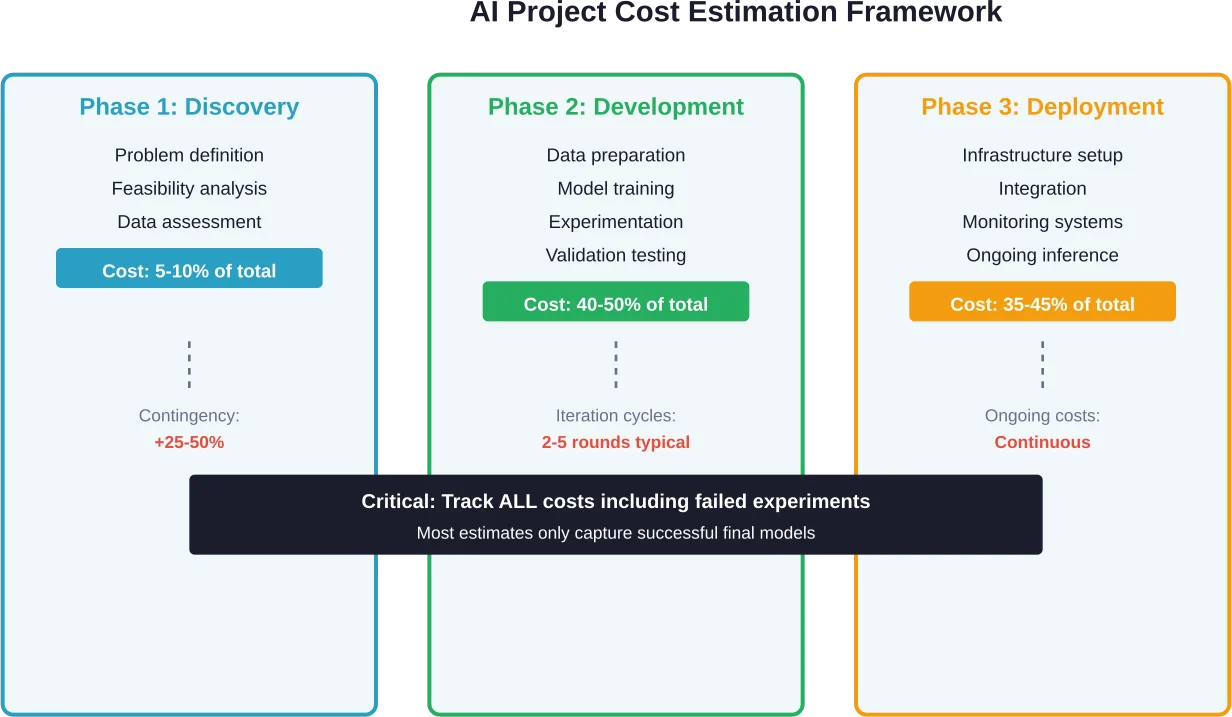The width and height of the screenshot is (1232, 717).
Task: Click the Phase 3: Deployment heading
Action: 1042,107
